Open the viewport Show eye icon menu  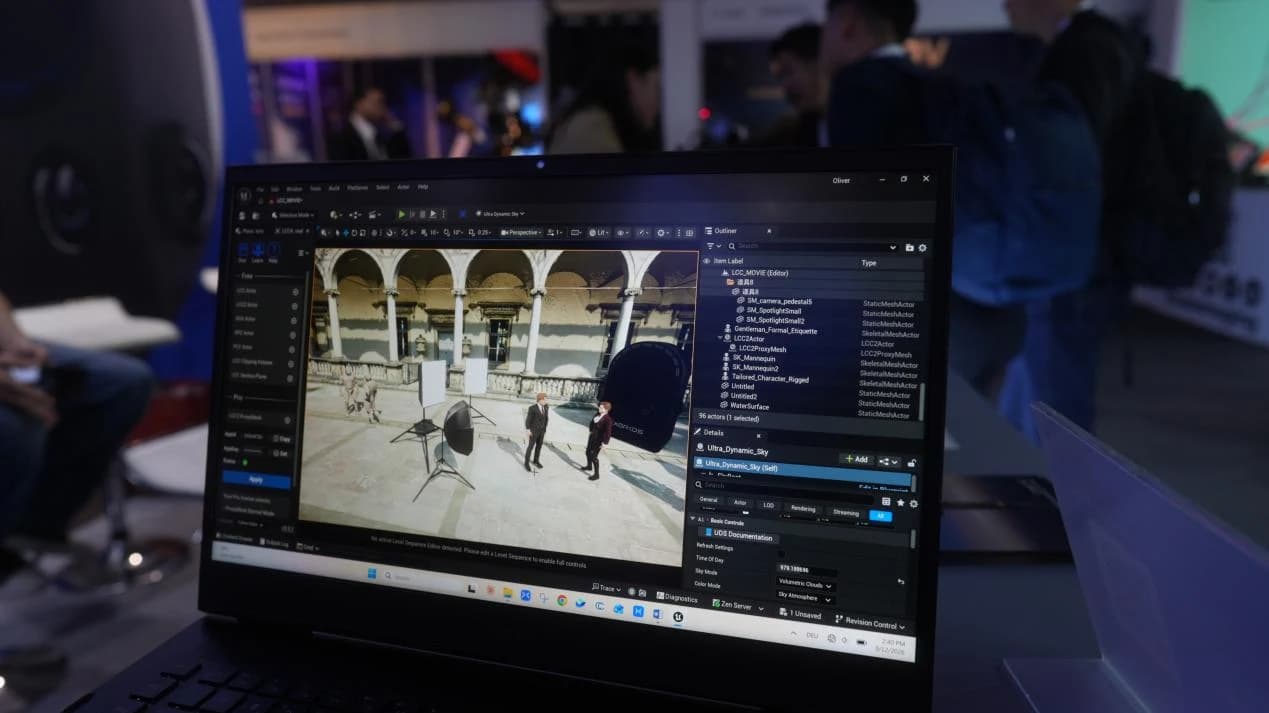623,233
